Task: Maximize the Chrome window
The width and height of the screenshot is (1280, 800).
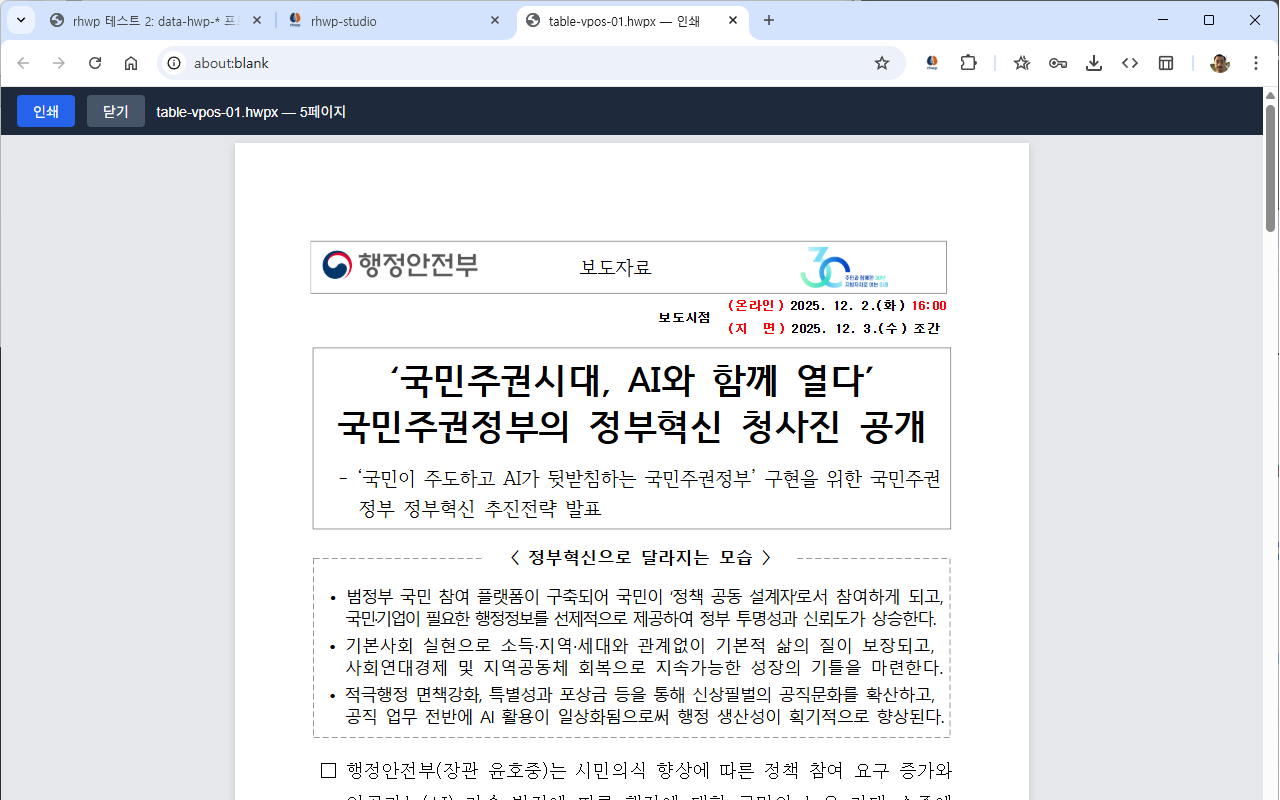Action: [x=1209, y=20]
